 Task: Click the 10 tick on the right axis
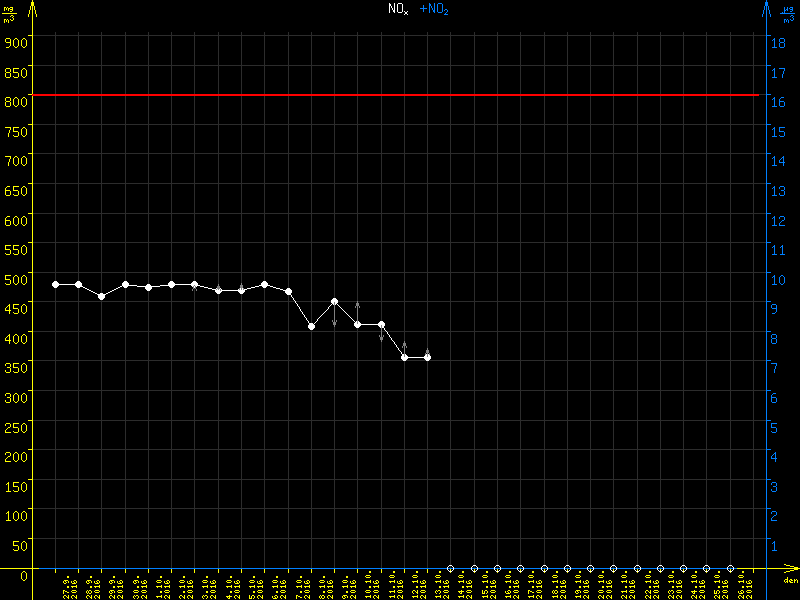(x=775, y=279)
